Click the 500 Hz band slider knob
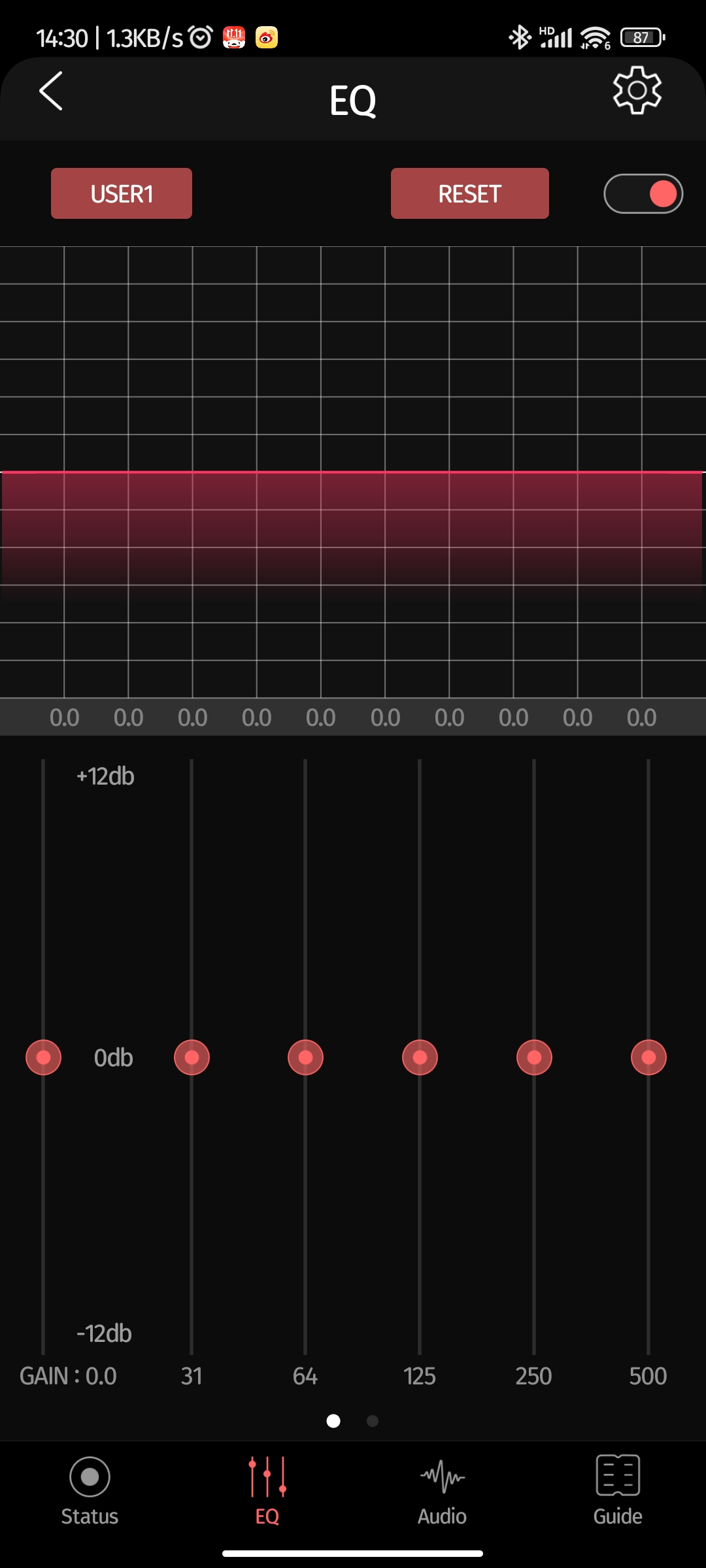 point(648,1057)
